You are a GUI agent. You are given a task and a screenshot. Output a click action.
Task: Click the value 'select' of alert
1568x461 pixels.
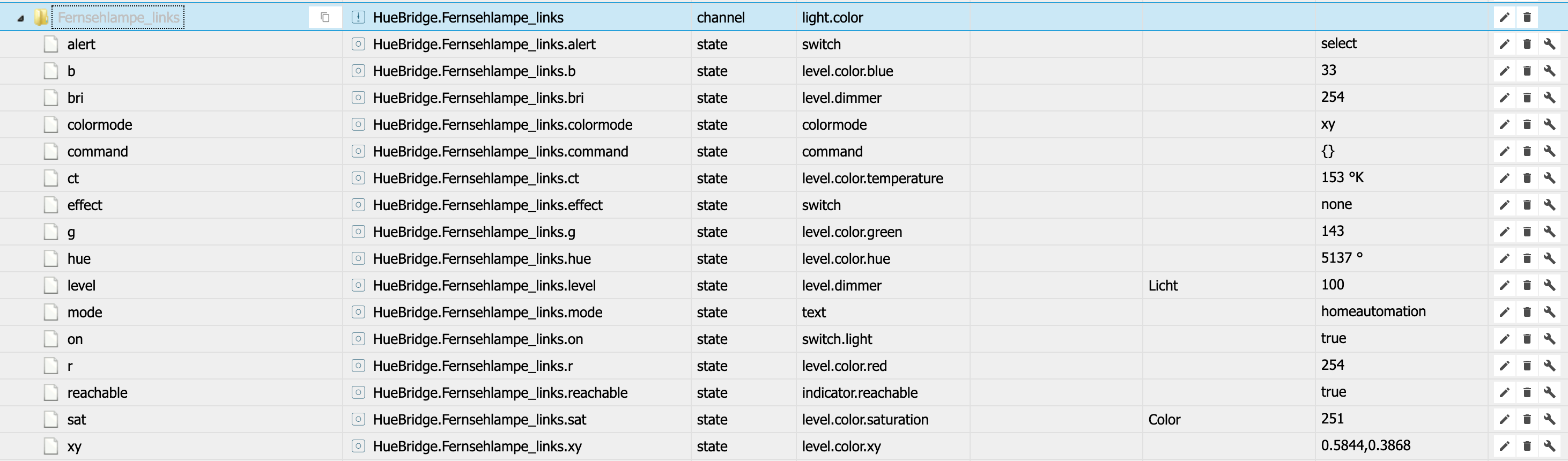click(x=1338, y=43)
